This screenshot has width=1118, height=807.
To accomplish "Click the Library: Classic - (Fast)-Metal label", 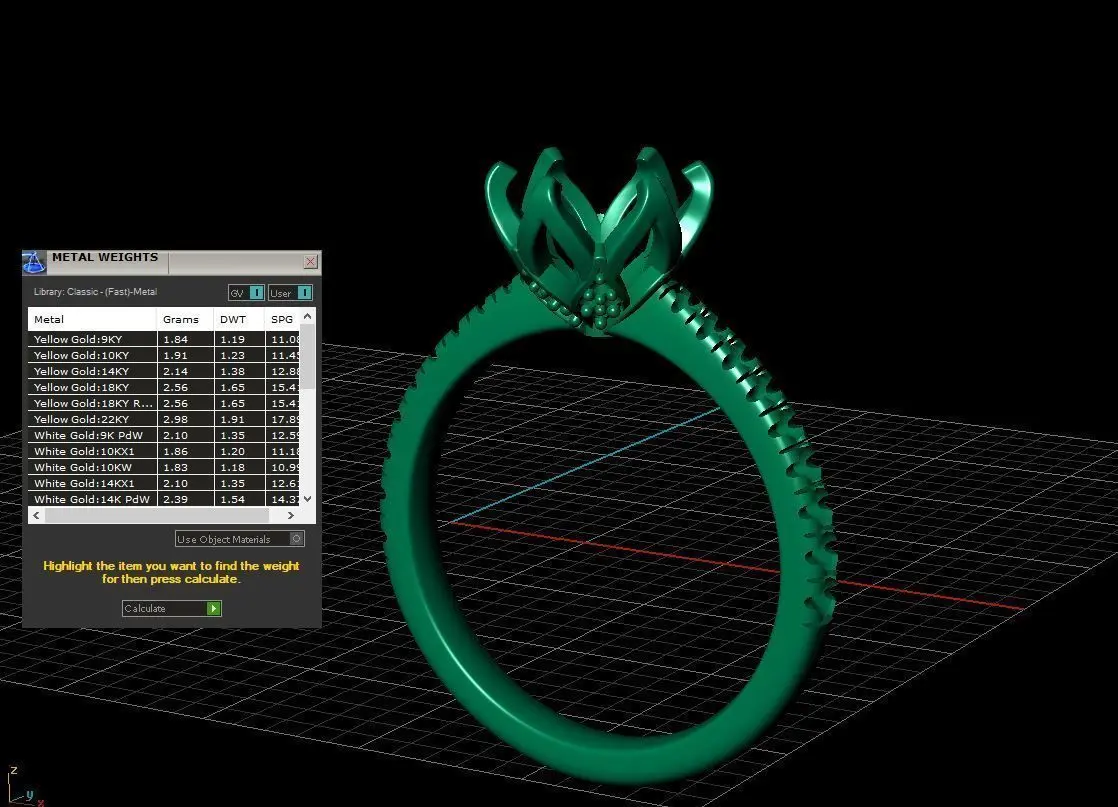I will click(95, 292).
